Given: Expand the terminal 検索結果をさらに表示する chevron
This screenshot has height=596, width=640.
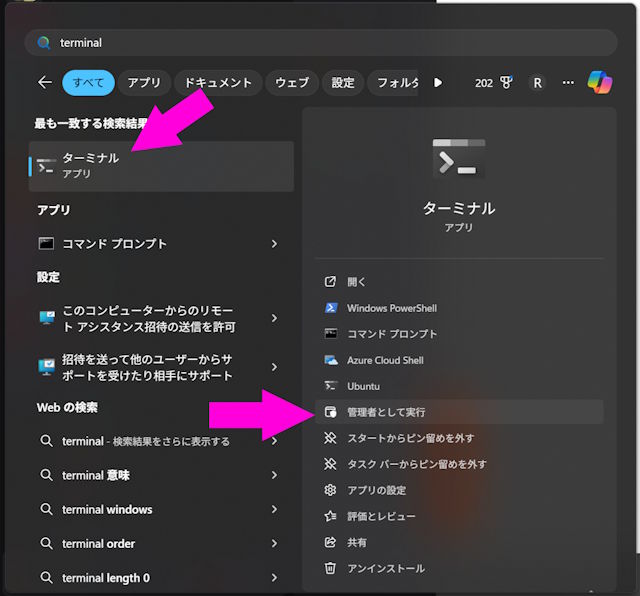Looking at the screenshot, I should pyautogui.click(x=274, y=441).
